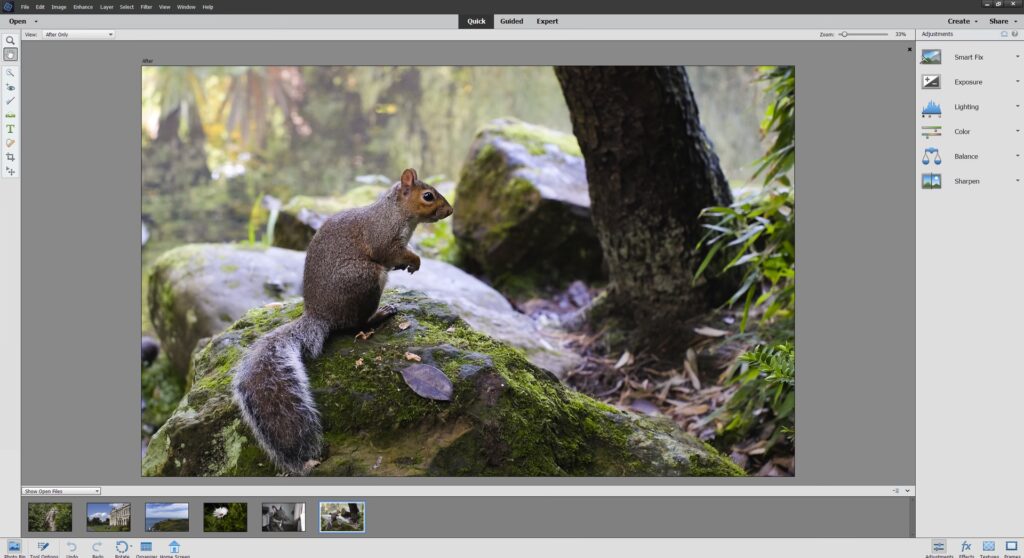Select the Zoom tool in the toolbox

(10, 41)
